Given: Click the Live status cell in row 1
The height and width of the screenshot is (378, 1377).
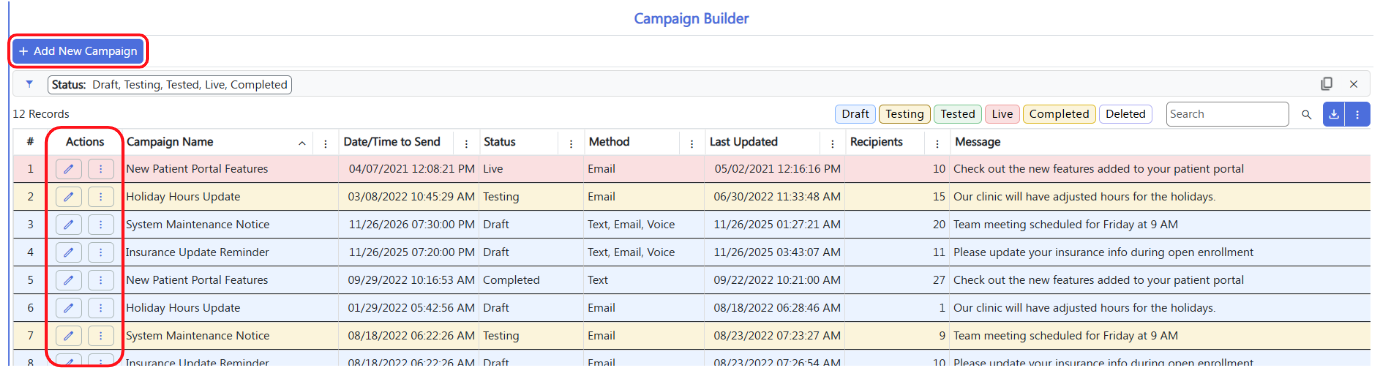Looking at the screenshot, I should pyautogui.click(x=493, y=169).
